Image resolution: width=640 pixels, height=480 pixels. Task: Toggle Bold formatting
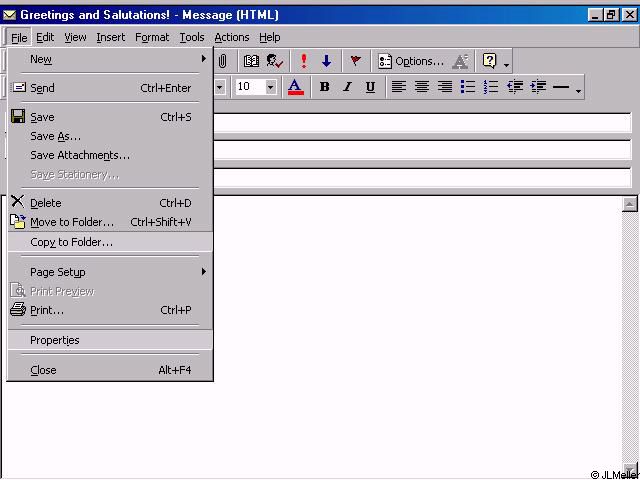tap(324, 87)
